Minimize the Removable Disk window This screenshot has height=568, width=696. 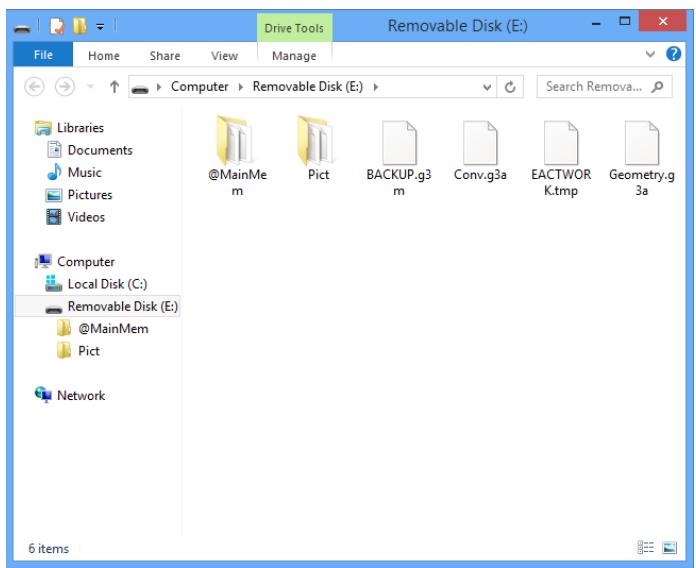596,23
